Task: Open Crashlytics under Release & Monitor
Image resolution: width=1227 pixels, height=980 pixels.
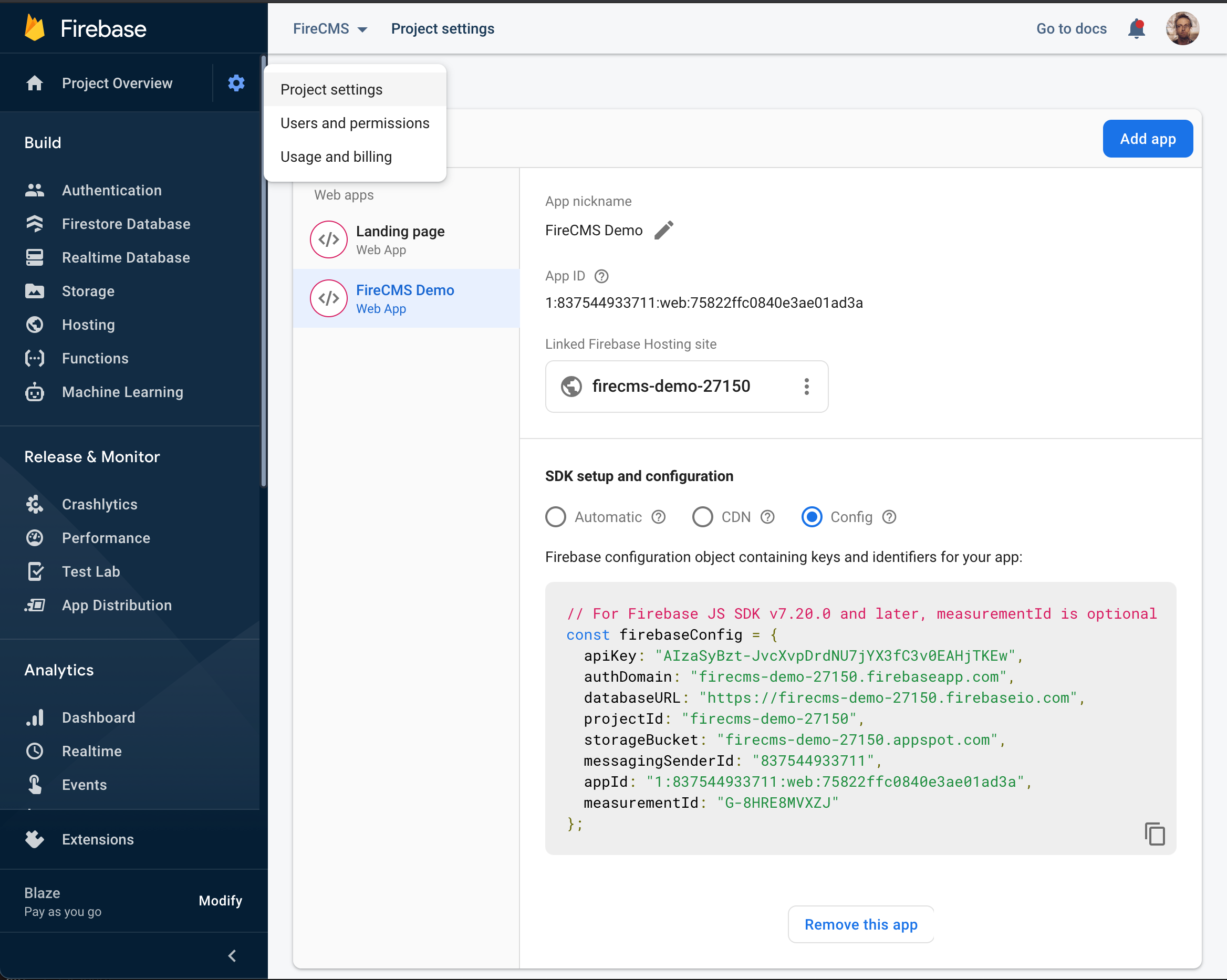Action: click(x=100, y=504)
